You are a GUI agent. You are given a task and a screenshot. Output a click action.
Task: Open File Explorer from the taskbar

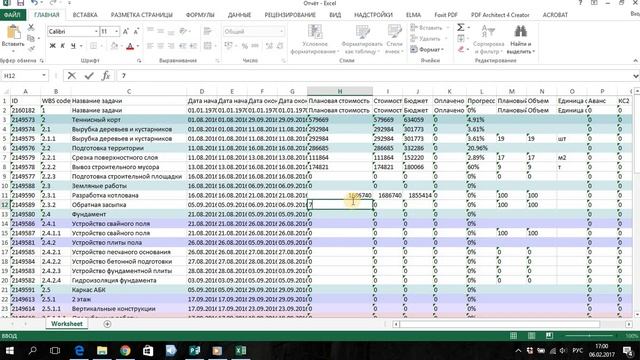[x=102, y=351]
